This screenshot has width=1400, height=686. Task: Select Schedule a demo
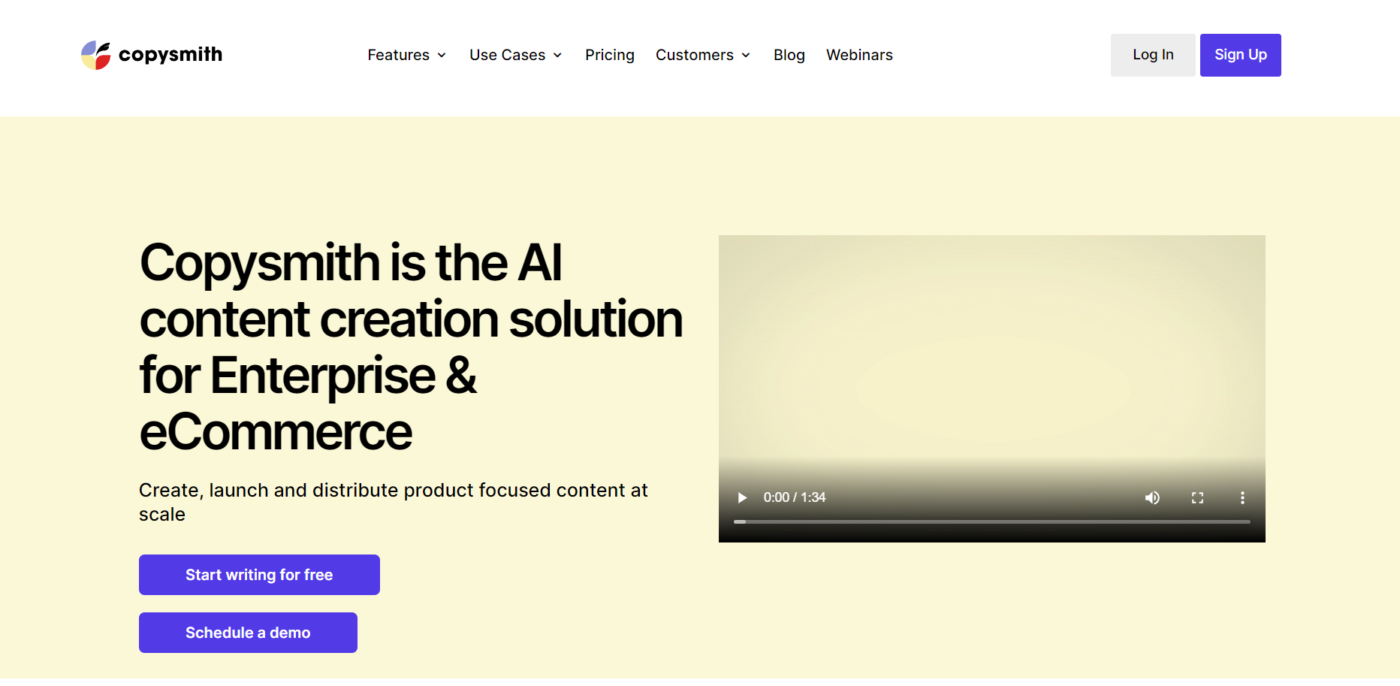coord(248,633)
